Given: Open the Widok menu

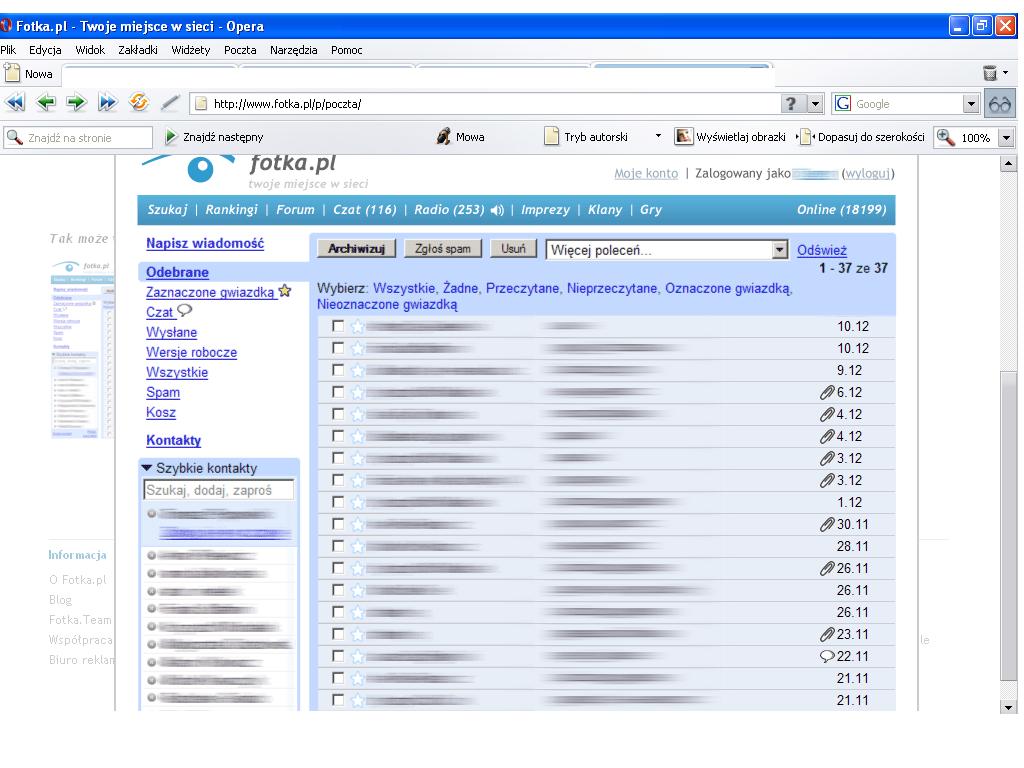Looking at the screenshot, I should [90, 50].
